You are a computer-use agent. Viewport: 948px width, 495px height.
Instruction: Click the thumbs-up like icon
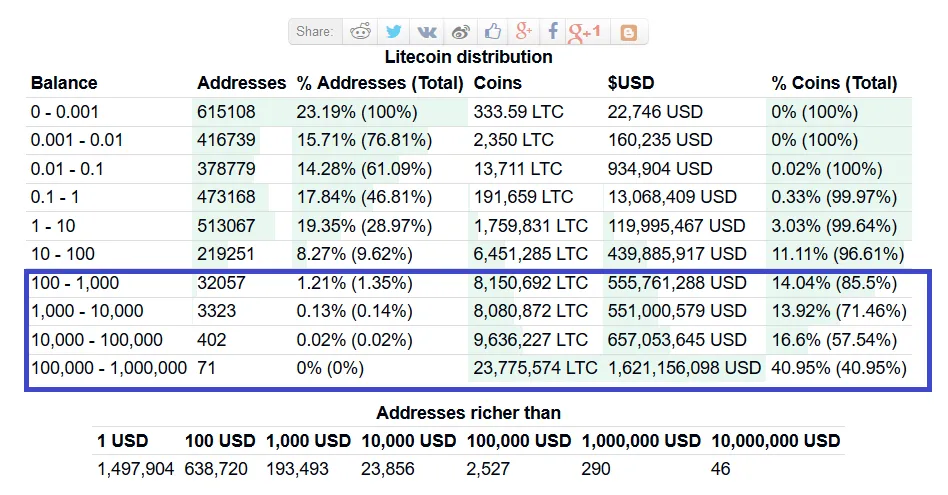coord(493,31)
